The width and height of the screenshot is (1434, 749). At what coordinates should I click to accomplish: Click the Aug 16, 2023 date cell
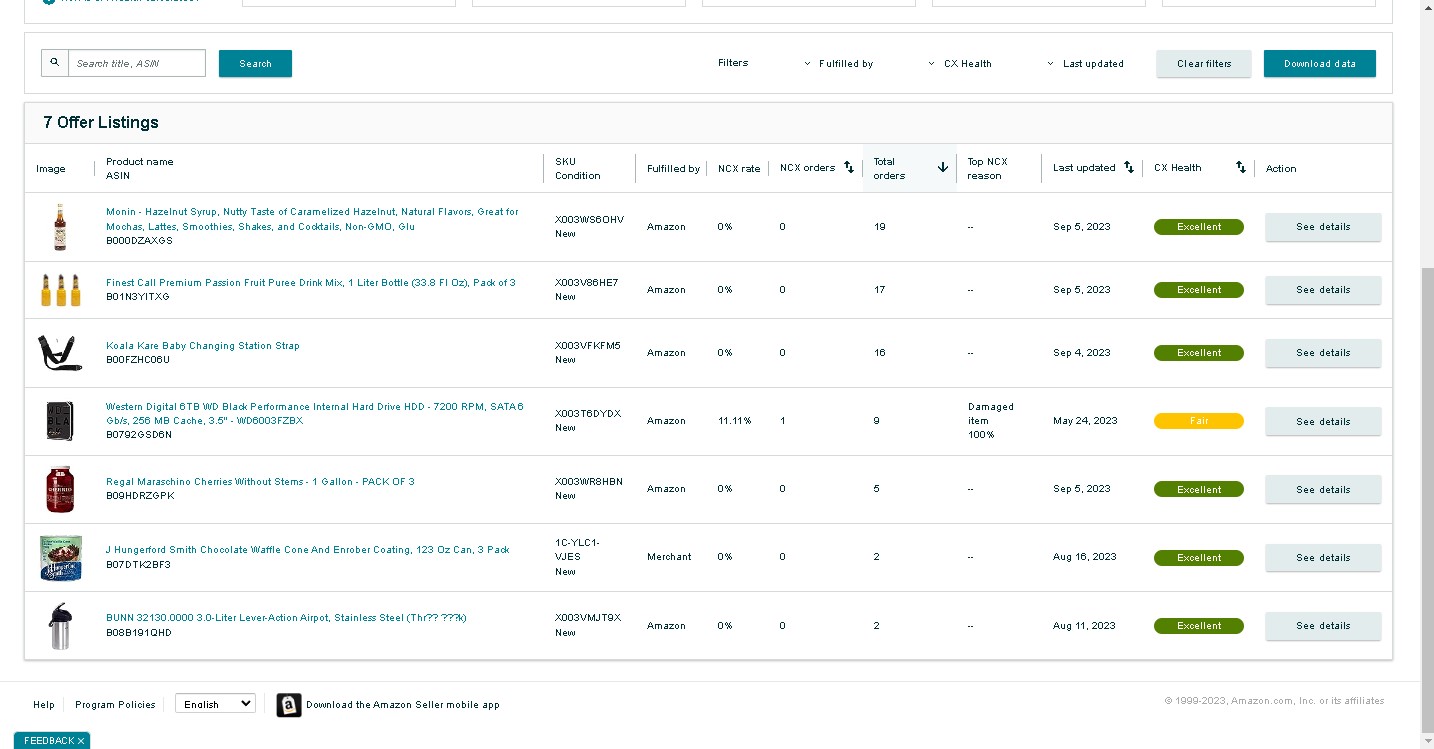tap(1084, 557)
